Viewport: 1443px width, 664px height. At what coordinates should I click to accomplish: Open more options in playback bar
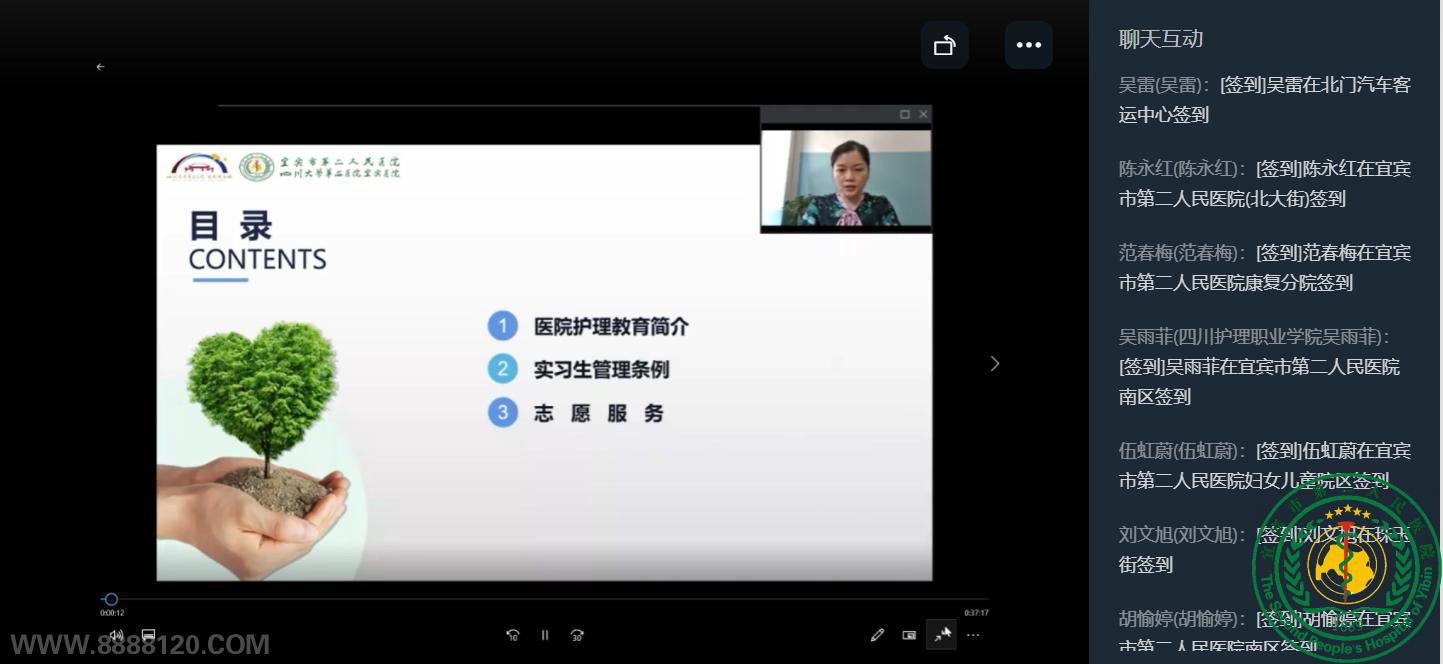973,635
